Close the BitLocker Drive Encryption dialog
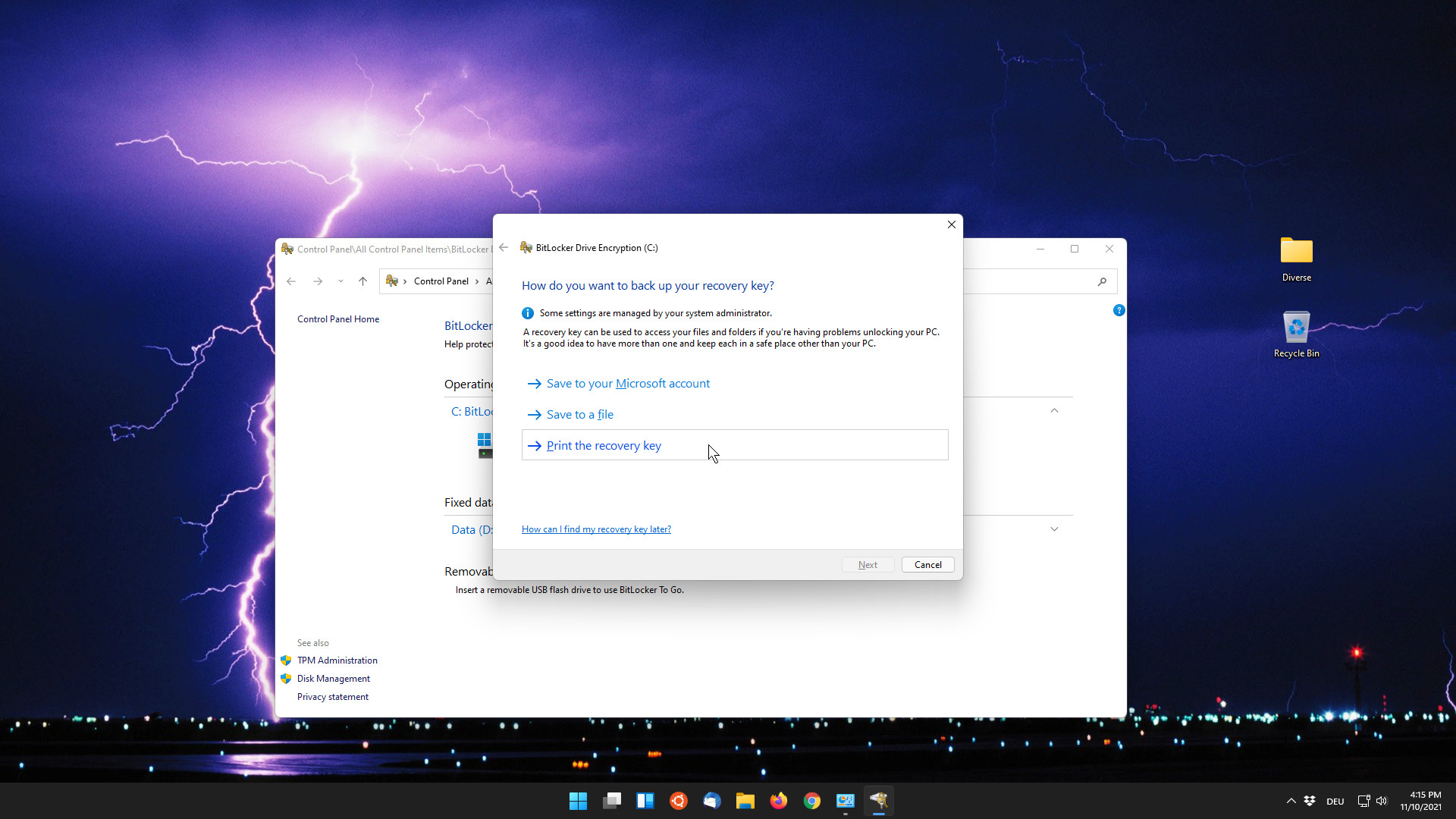The height and width of the screenshot is (819, 1456). (x=952, y=224)
